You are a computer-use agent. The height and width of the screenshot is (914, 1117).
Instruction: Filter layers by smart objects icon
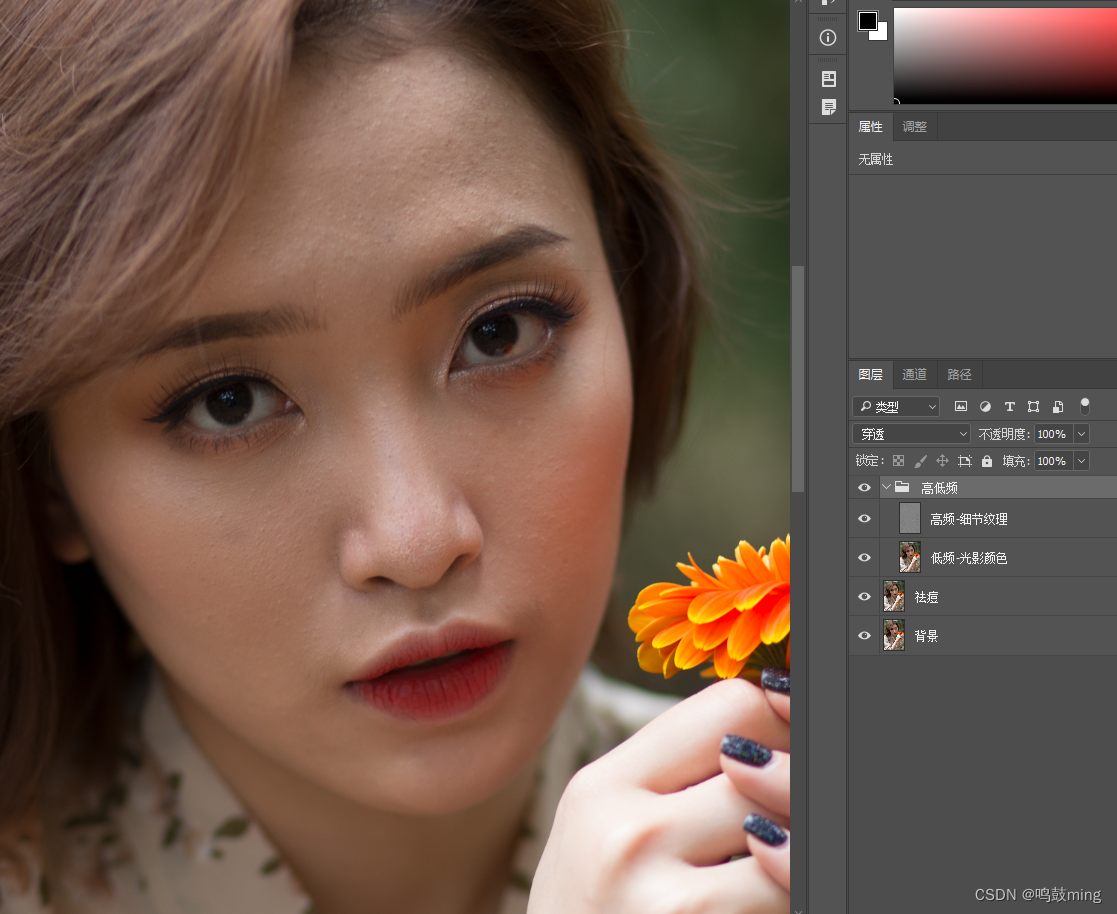click(1058, 406)
